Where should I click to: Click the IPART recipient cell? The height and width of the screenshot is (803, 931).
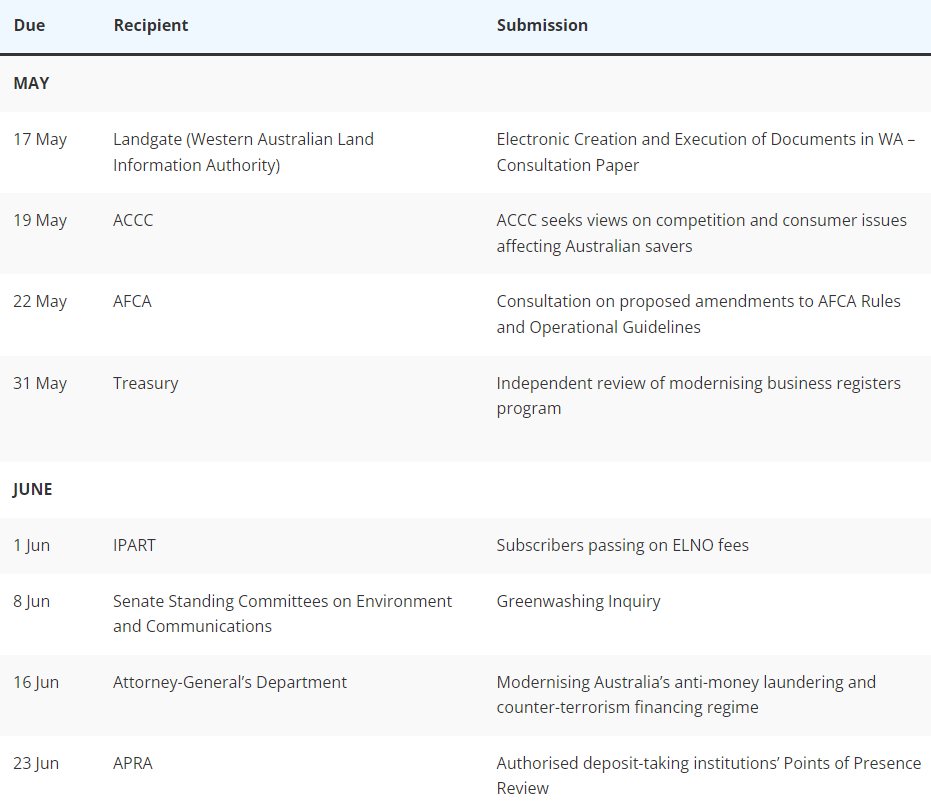click(x=134, y=545)
